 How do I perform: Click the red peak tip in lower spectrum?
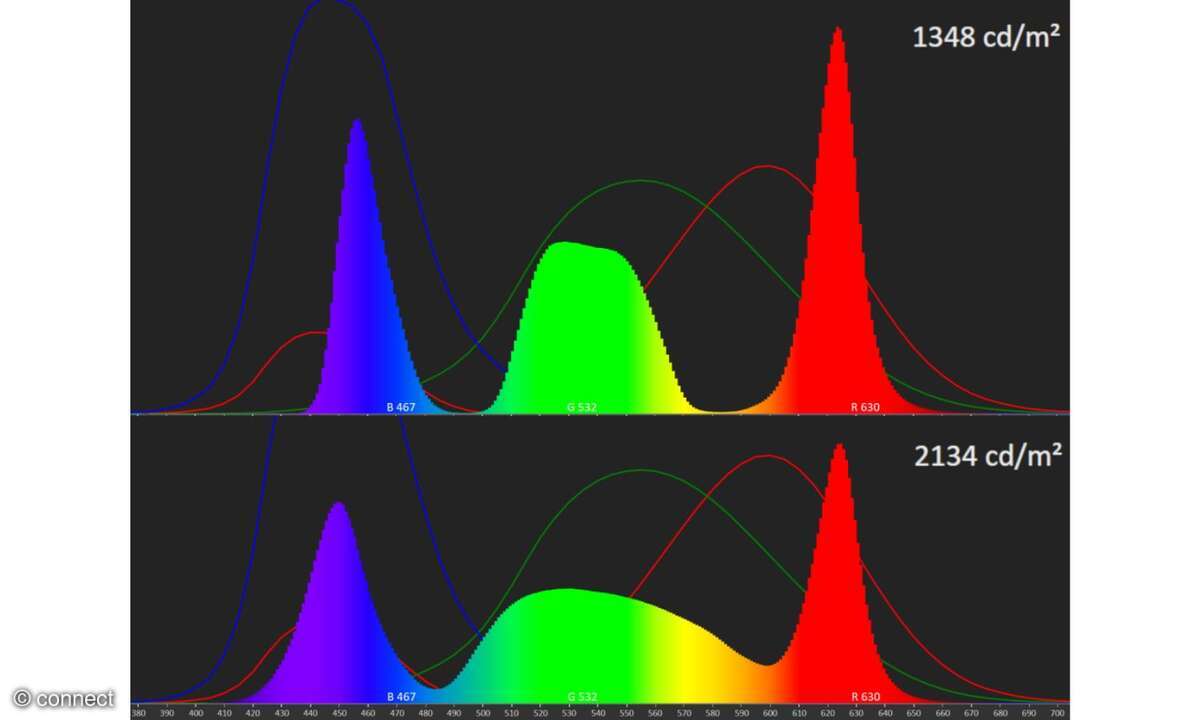pos(839,448)
